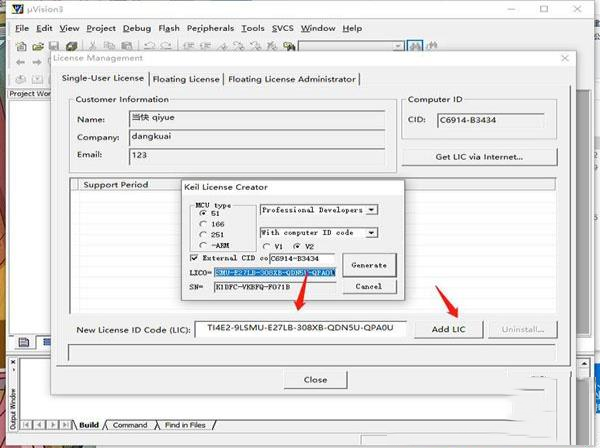This screenshot has height=448, width=600.
Task: Open the Professional Developers dropdown
Action: [371, 210]
